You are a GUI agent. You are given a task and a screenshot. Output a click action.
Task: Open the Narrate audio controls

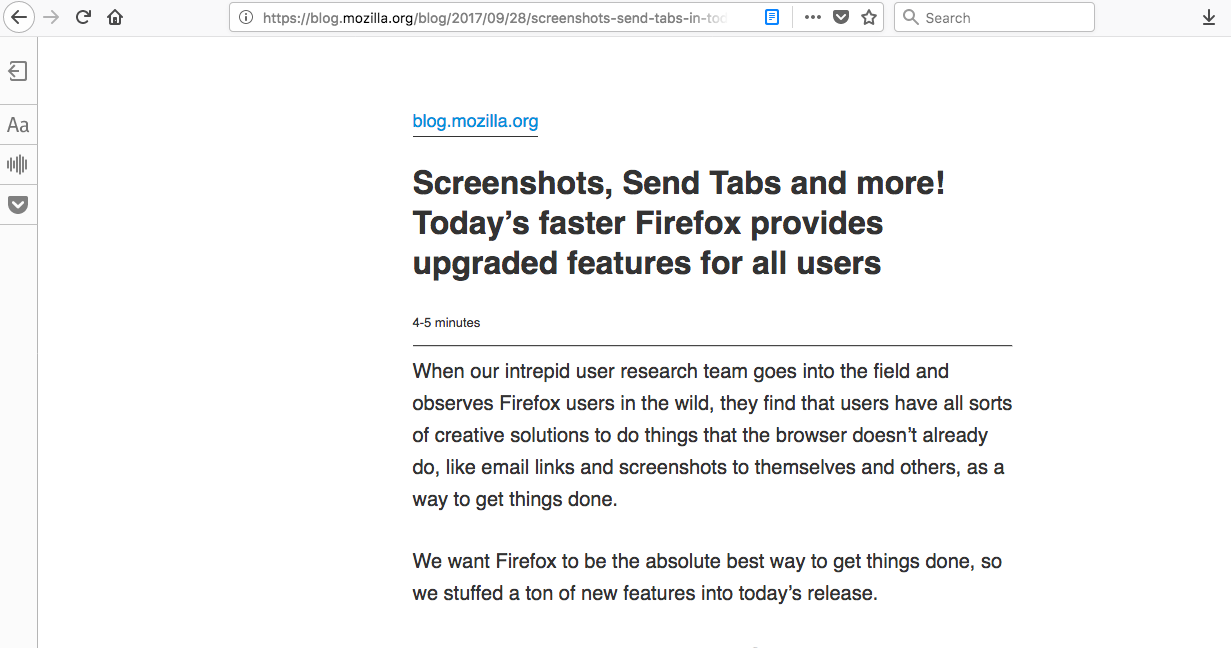[x=18, y=165]
